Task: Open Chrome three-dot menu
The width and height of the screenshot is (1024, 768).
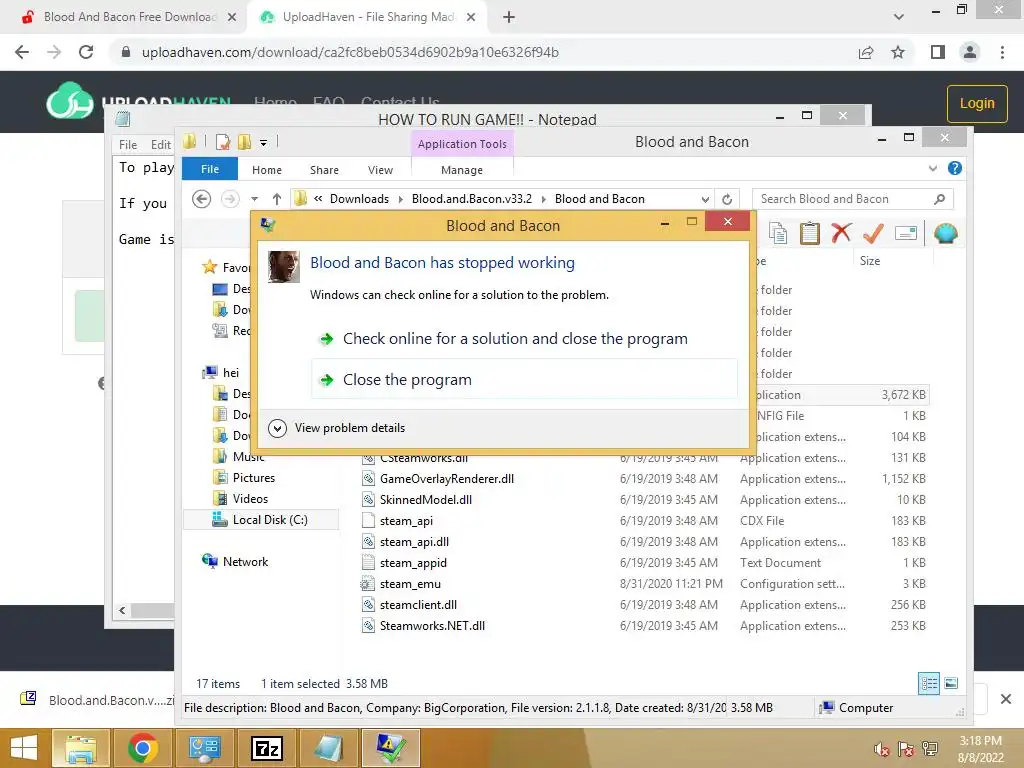Action: [1002, 52]
